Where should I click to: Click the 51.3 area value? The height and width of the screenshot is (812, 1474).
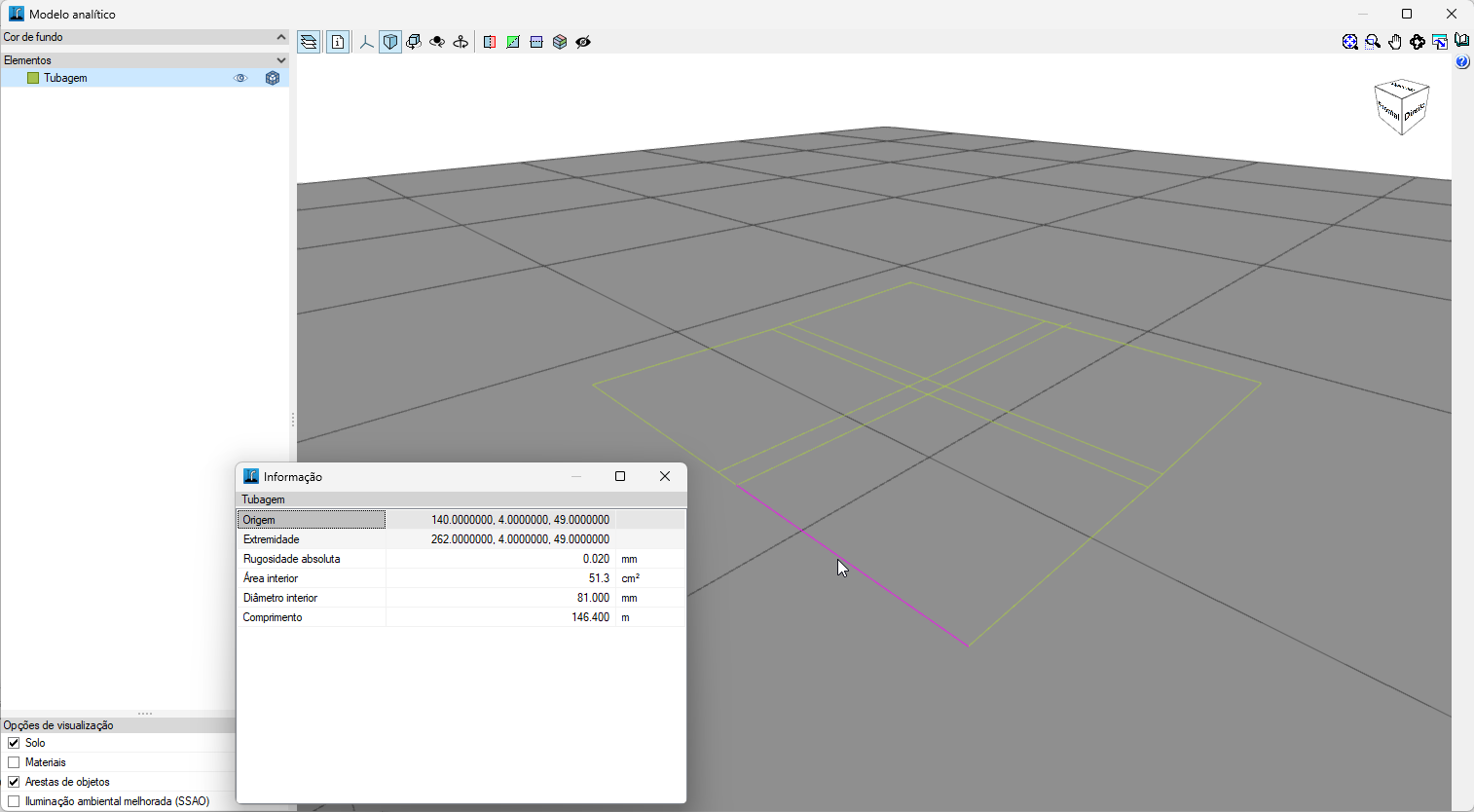[x=599, y=578]
